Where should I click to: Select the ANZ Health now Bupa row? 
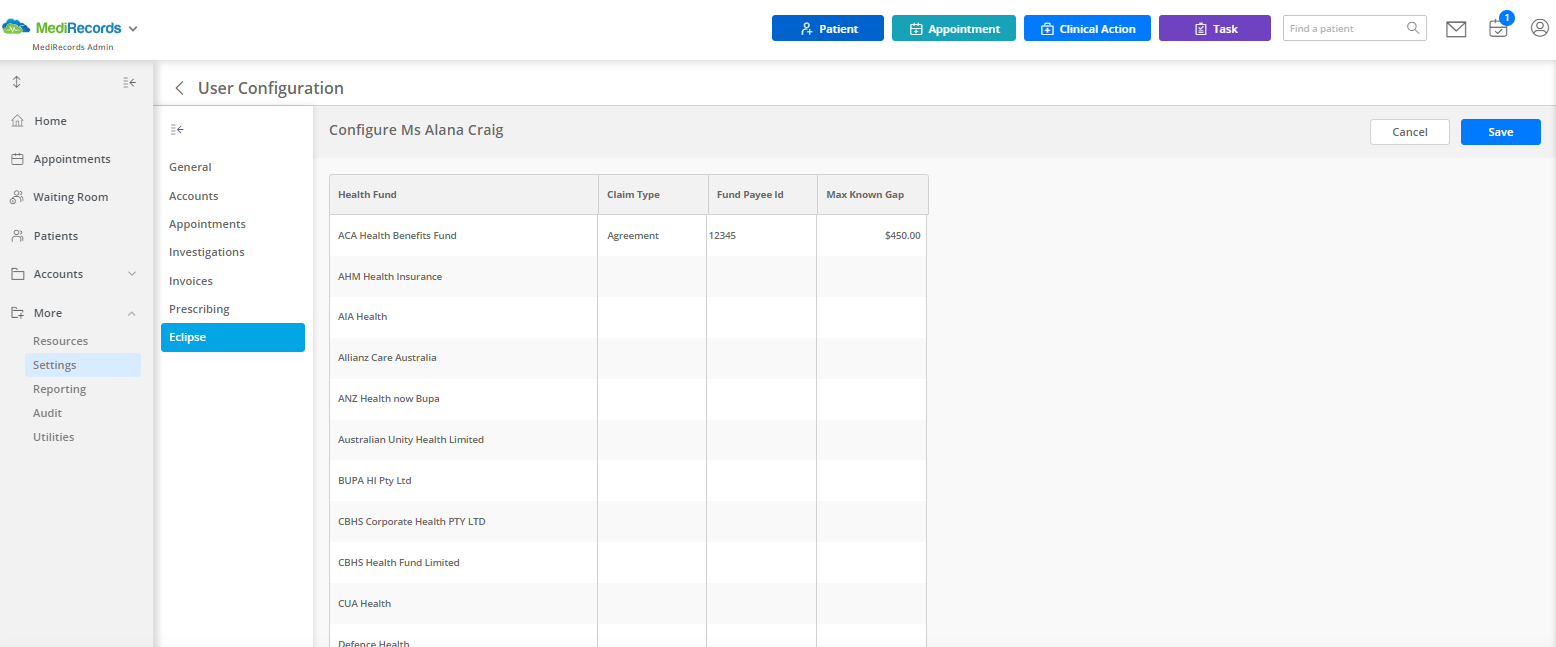(628, 399)
